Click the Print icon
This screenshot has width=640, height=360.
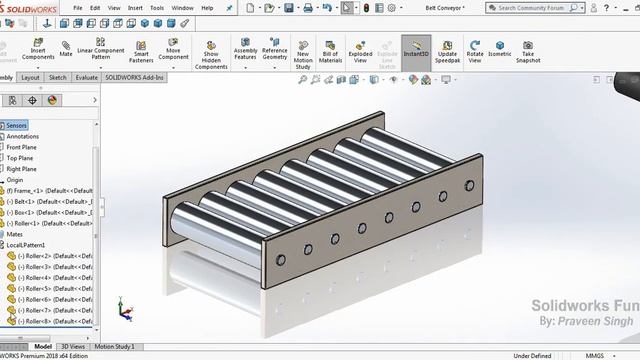(x=308, y=8)
